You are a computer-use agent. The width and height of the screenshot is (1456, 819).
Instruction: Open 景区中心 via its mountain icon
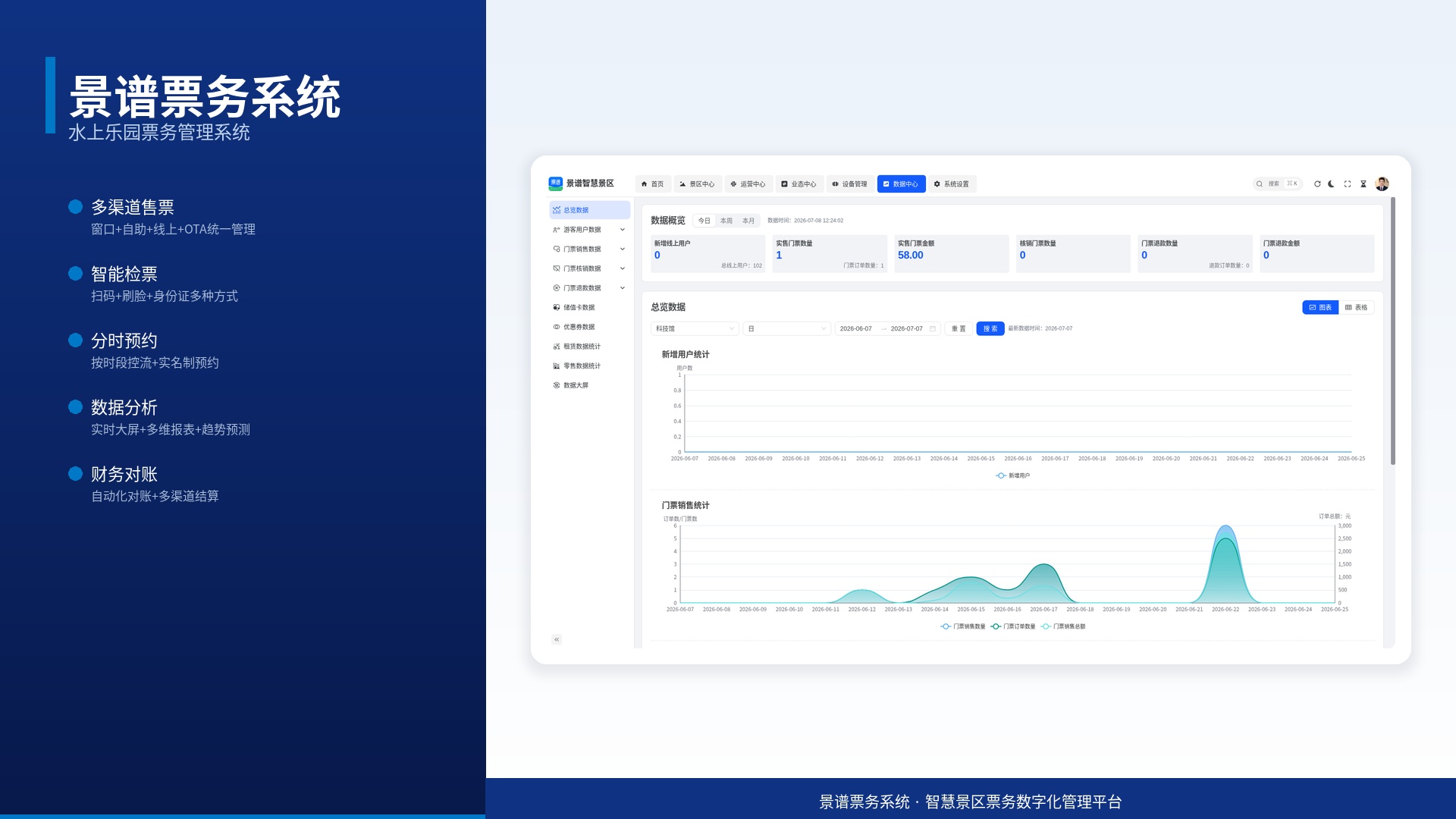(x=682, y=184)
